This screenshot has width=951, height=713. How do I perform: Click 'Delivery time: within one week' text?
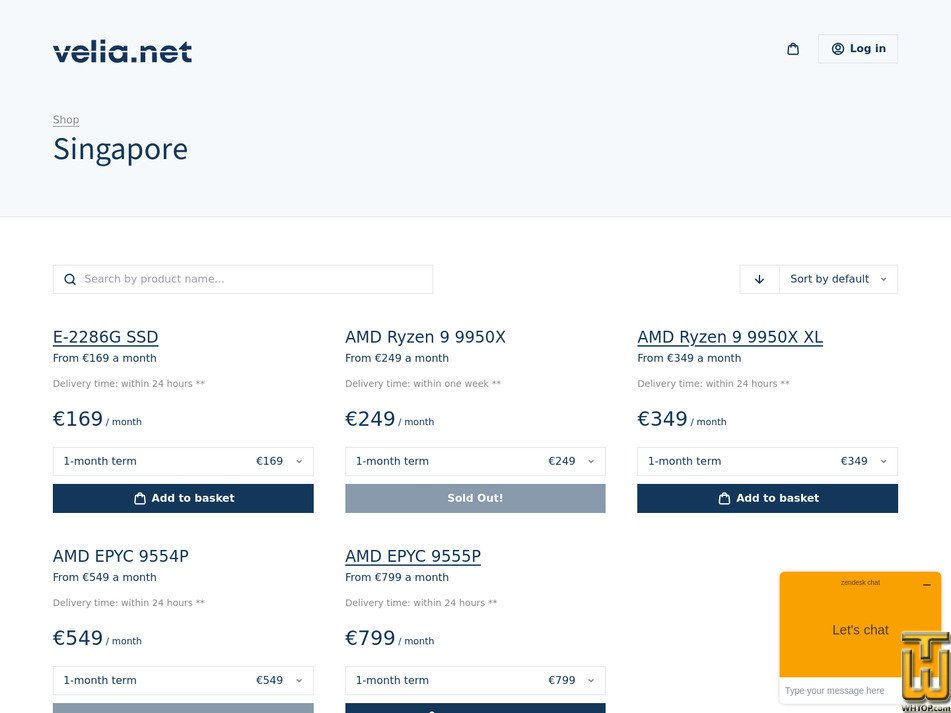tap(423, 384)
